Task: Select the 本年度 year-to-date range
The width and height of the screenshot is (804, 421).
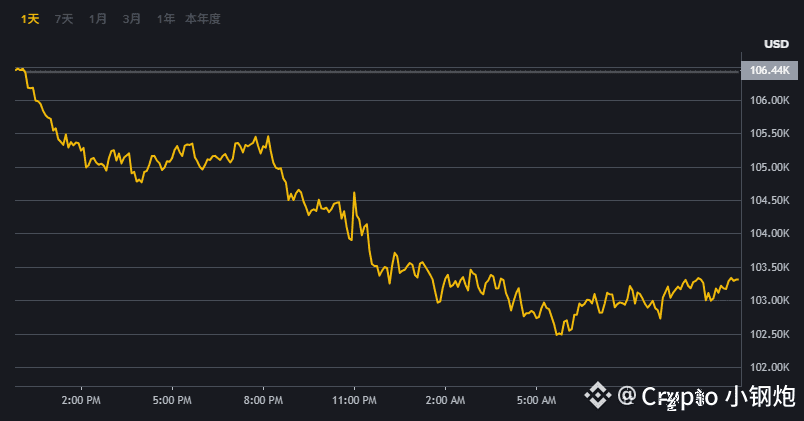Action: click(x=203, y=19)
